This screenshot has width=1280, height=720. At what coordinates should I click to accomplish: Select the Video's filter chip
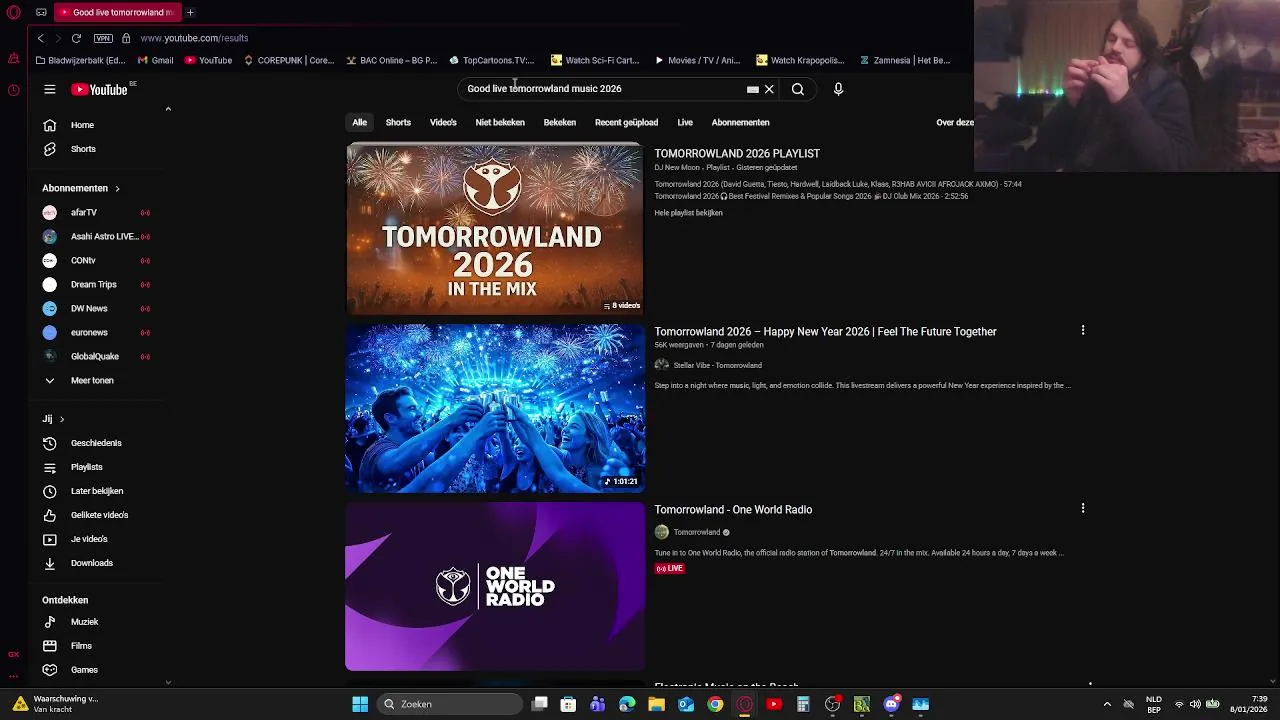click(x=443, y=122)
